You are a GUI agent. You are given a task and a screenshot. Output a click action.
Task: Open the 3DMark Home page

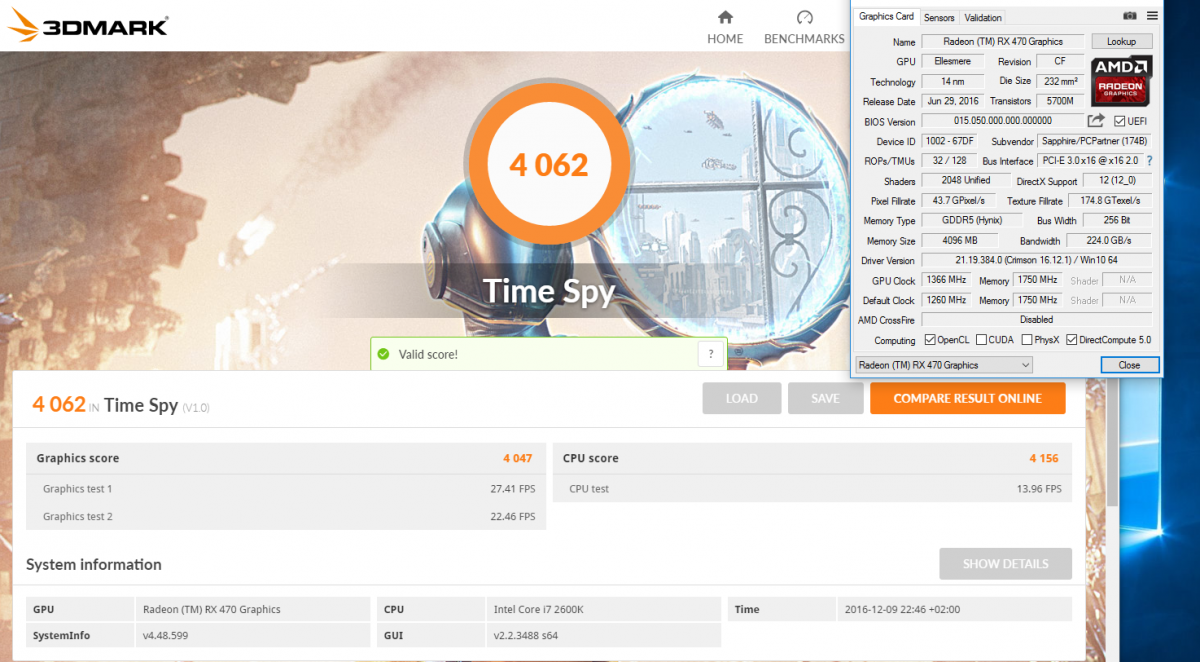725,28
